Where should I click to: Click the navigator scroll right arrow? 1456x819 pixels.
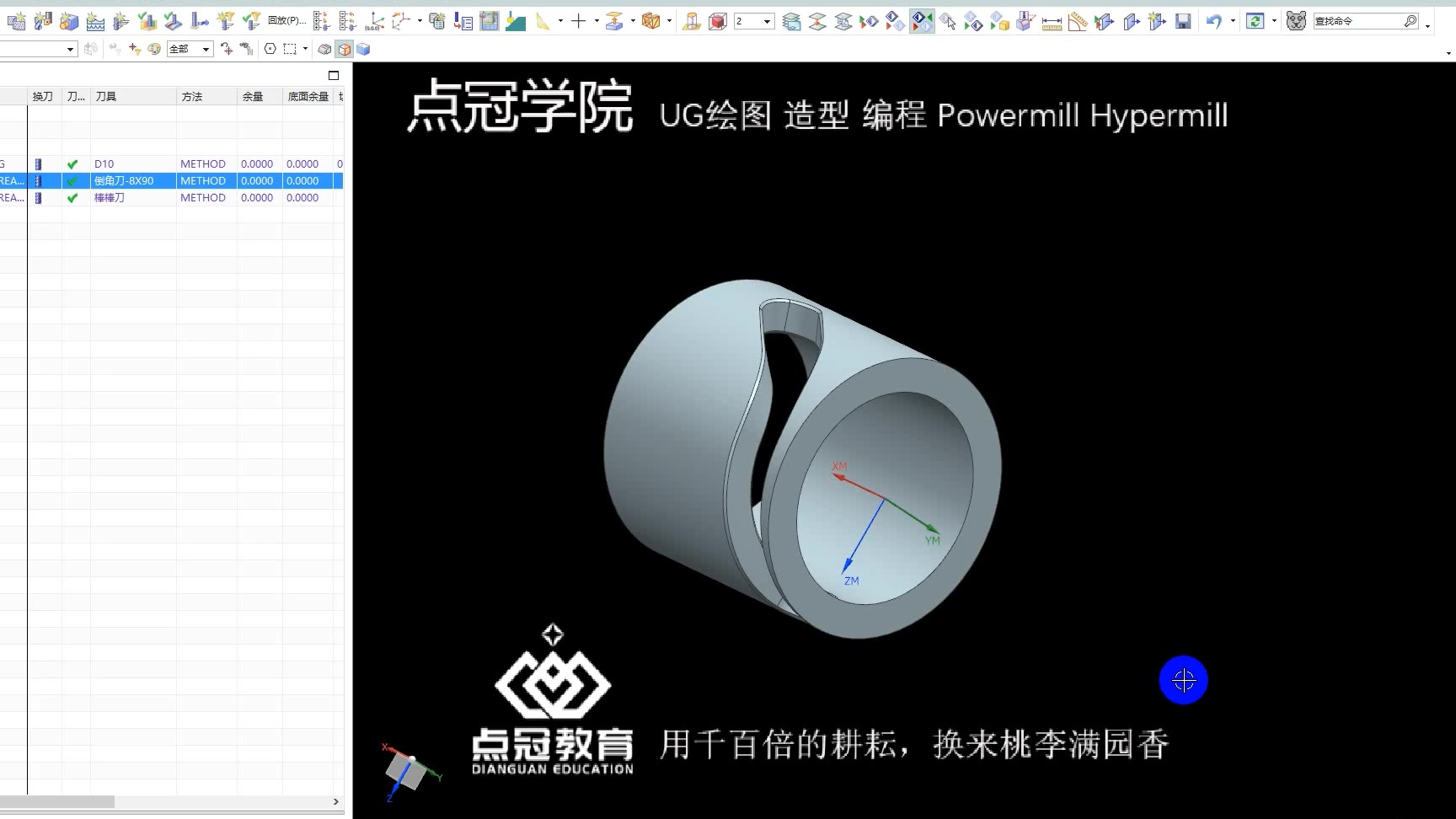[x=336, y=802]
